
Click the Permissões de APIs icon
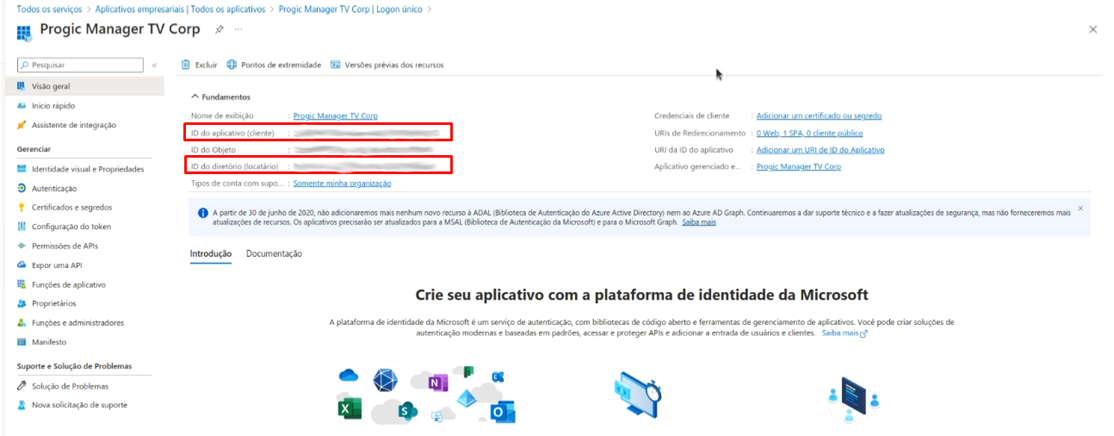[x=21, y=246]
